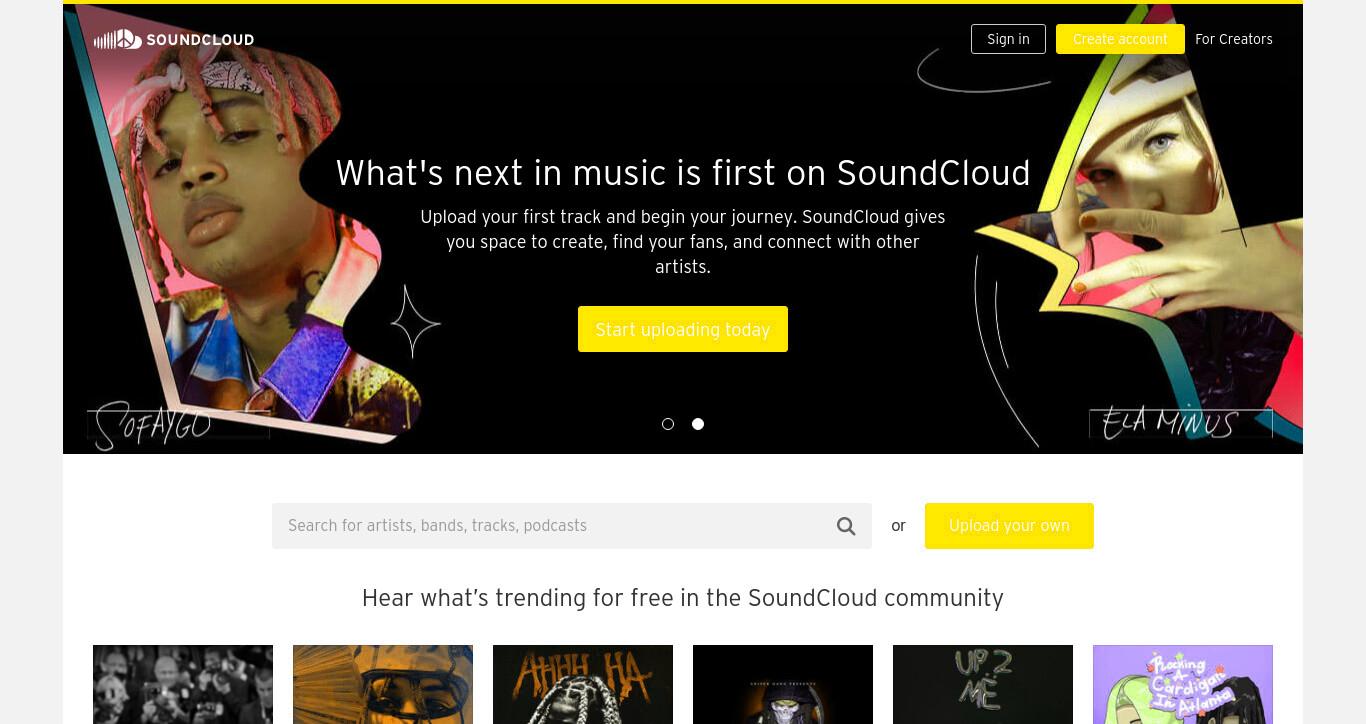
Task: Click the Create account button
Action: [1120, 39]
